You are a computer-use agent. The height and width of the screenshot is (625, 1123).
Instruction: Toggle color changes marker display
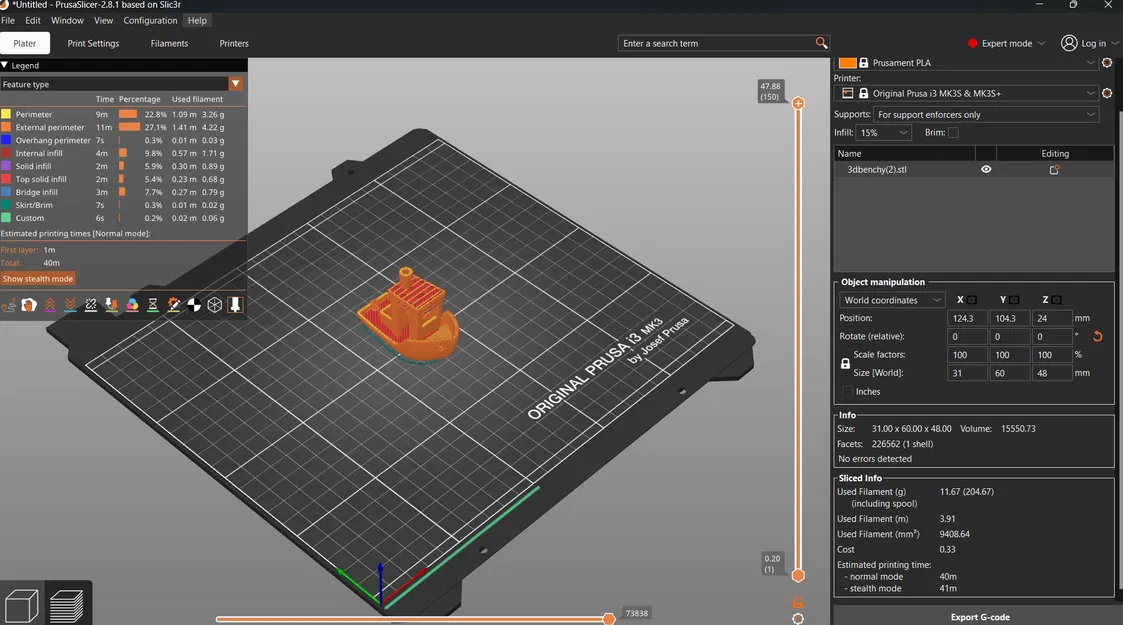131,304
